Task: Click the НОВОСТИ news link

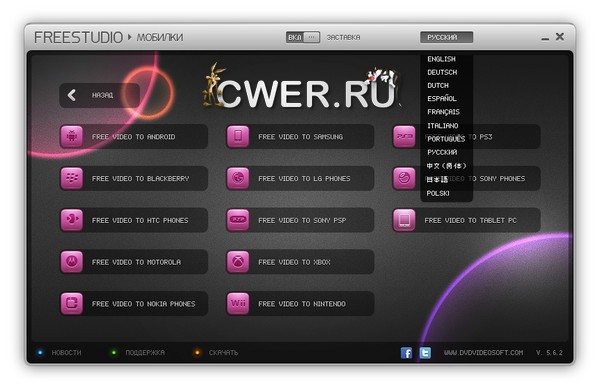Action: [x=66, y=352]
